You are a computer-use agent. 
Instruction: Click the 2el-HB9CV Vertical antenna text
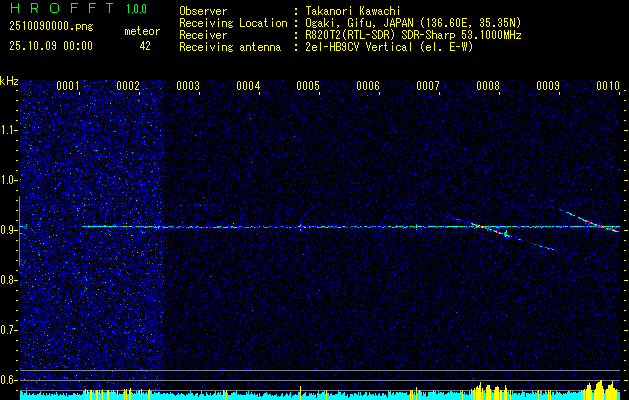coord(388,47)
